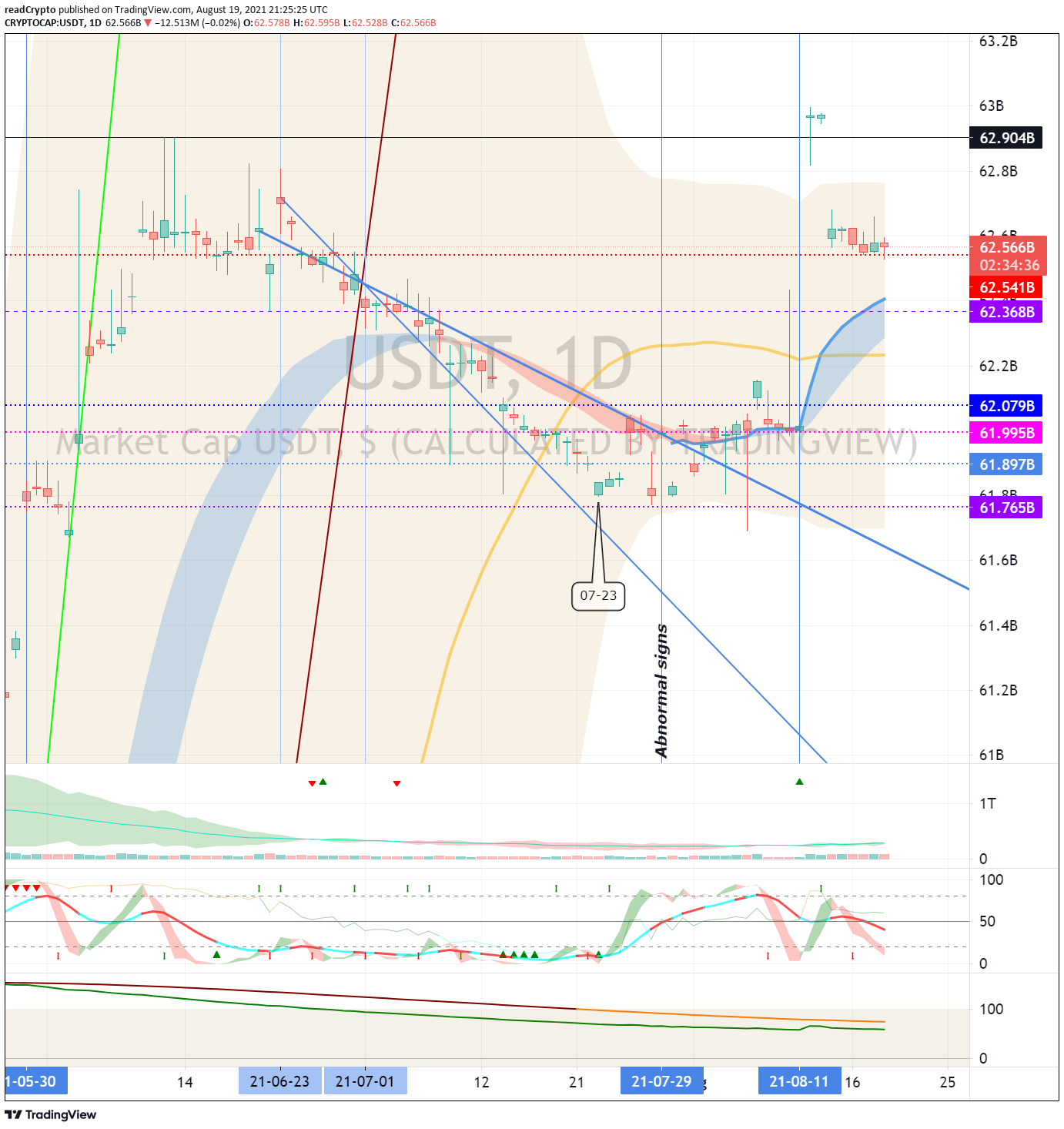
Task: Click the C:62.566B close value in header
Action: pyautogui.click(x=413, y=23)
